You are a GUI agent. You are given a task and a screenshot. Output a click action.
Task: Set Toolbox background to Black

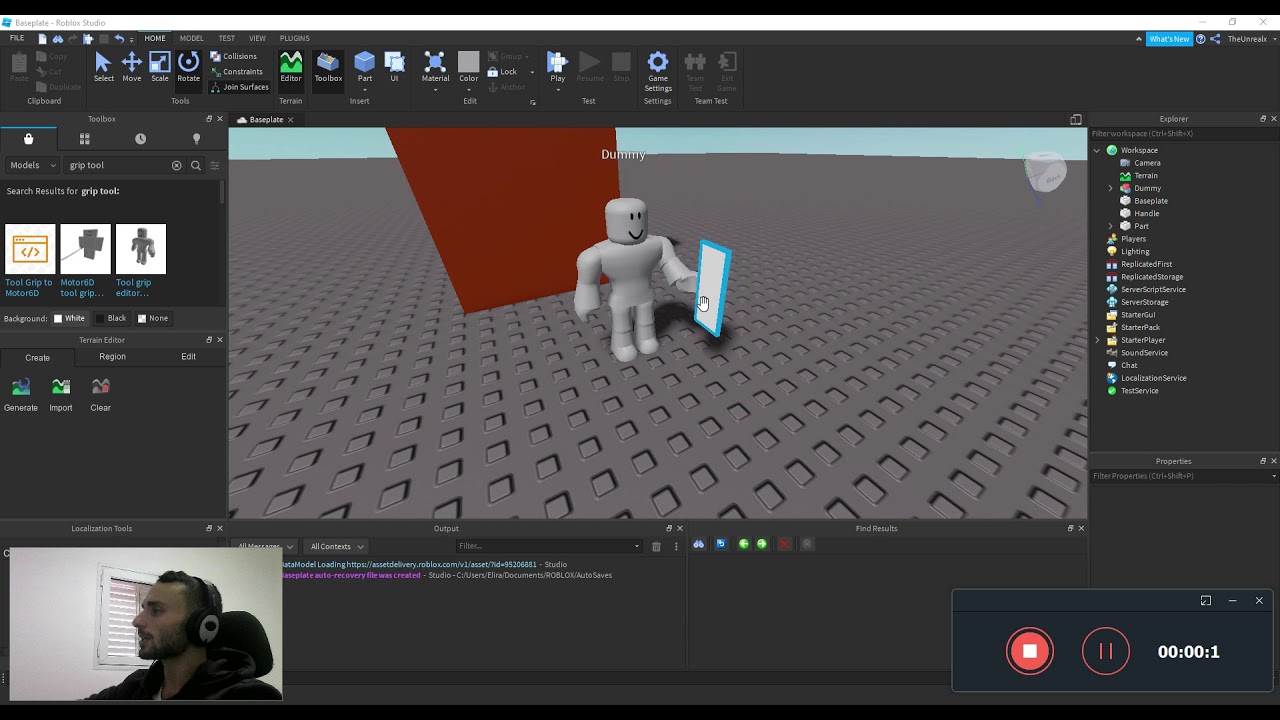pyautogui.click(x=110, y=318)
